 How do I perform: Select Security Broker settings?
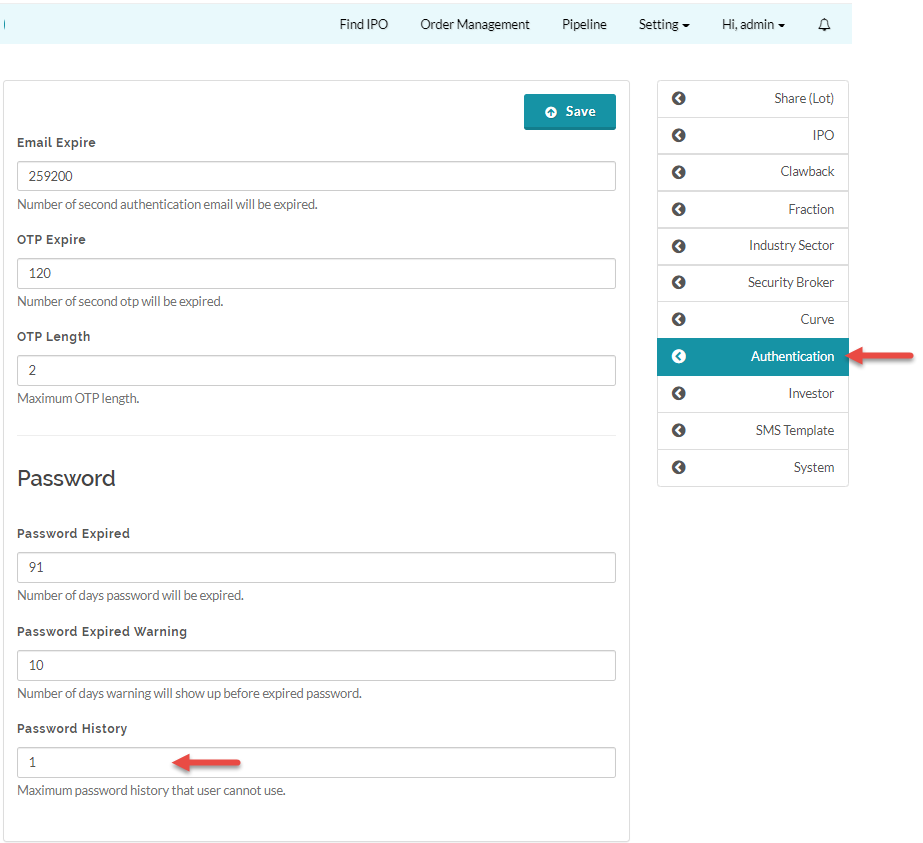753,283
